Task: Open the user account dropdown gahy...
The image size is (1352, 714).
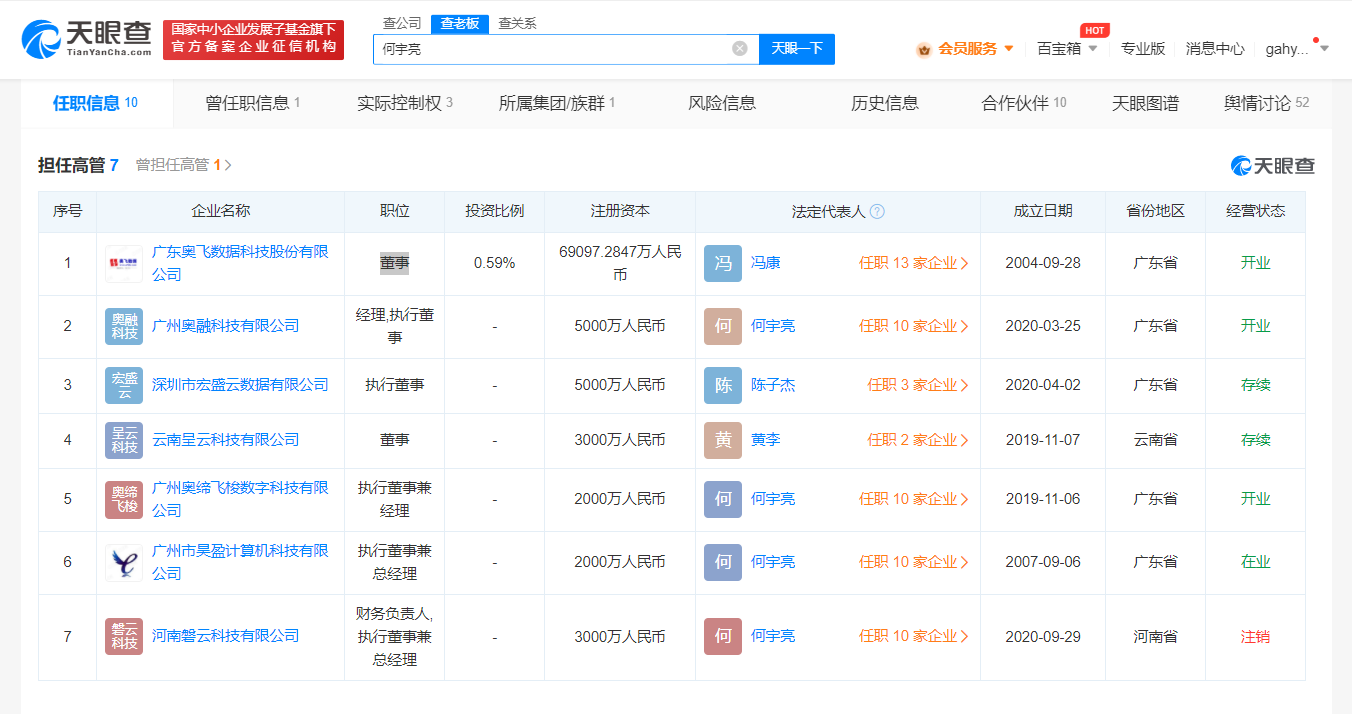Action: [x=1297, y=48]
